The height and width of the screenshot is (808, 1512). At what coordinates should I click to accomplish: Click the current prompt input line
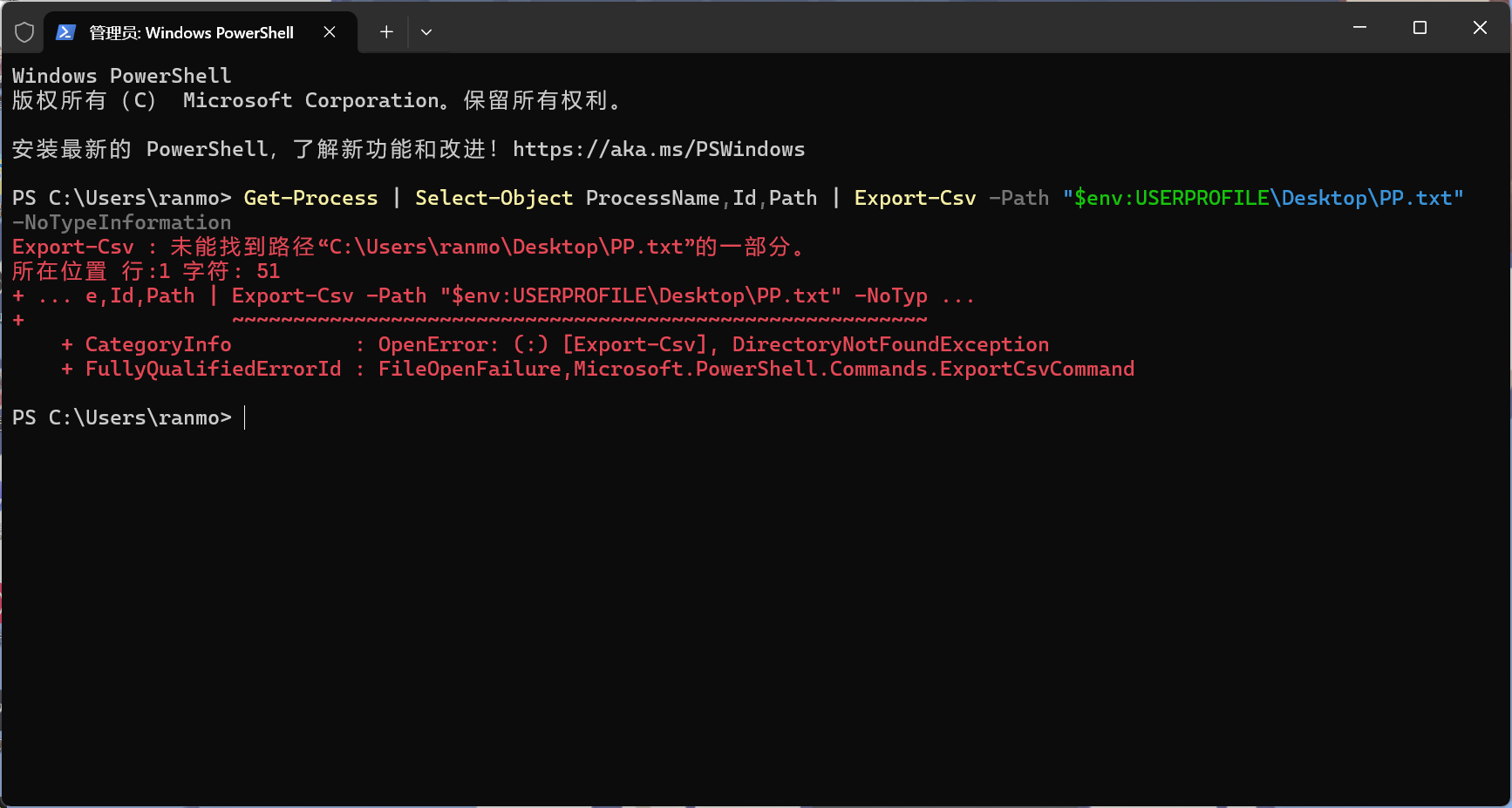[129, 418]
